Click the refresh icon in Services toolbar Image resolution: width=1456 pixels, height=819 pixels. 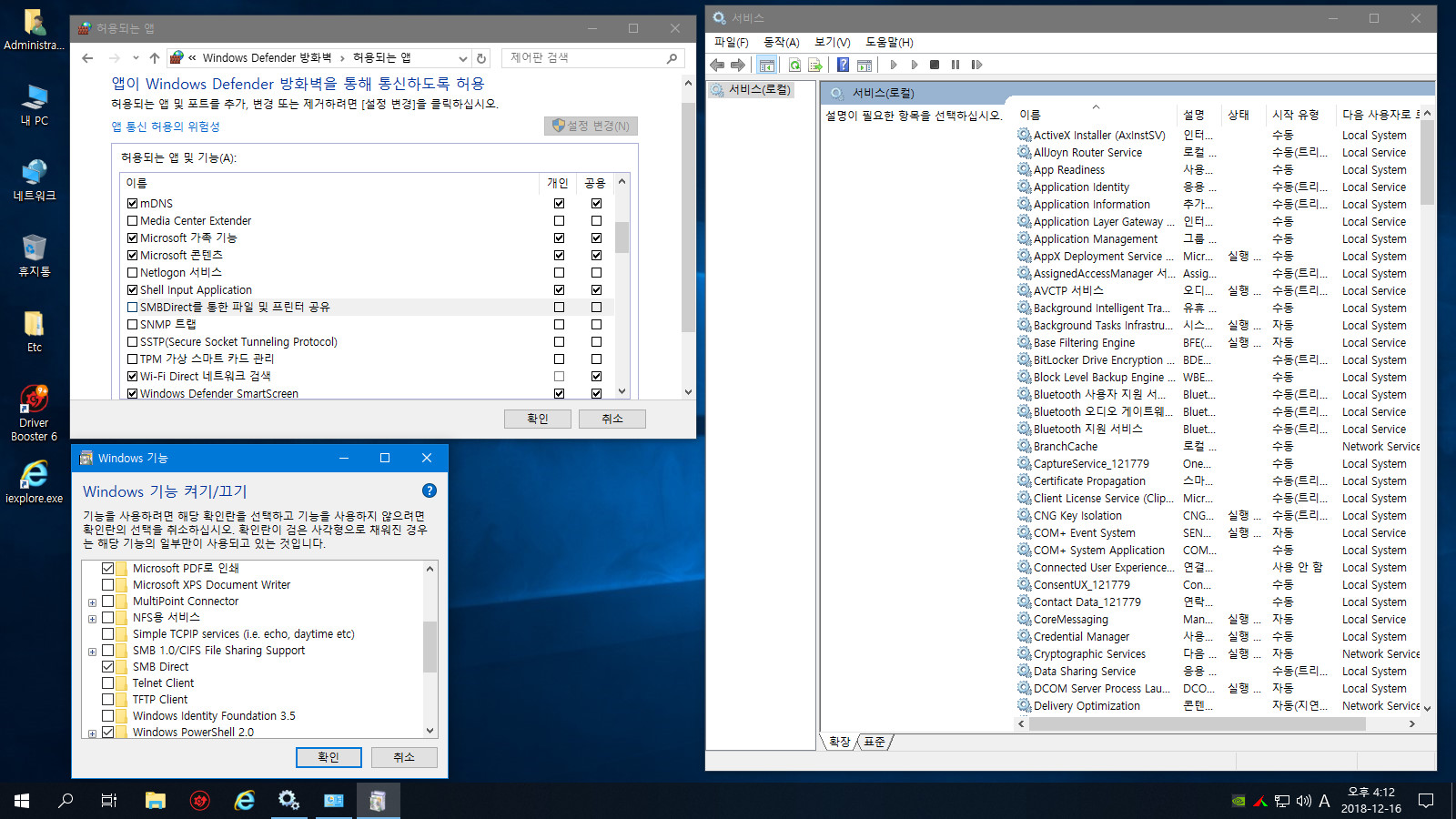click(x=794, y=65)
